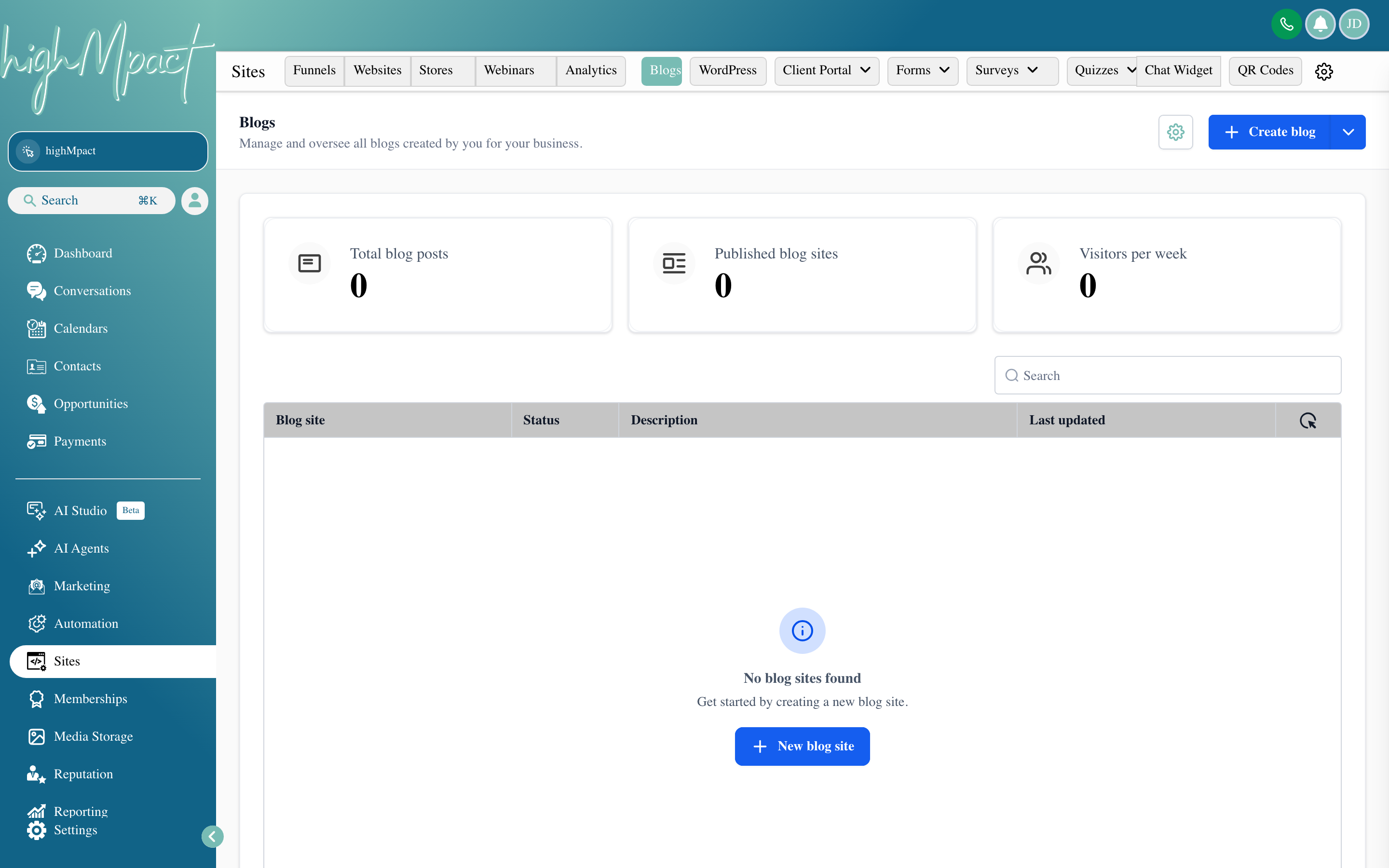Open the JD user avatar menu
This screenshot has height=868, width=1389.
pyautogui.click(x=1353, y=24)
